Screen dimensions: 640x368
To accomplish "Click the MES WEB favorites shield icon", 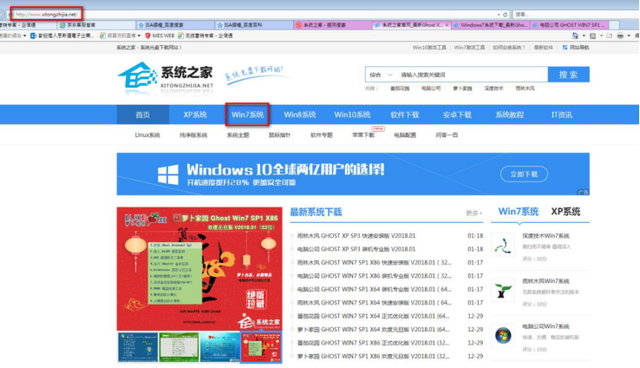I will click(148, 36).
